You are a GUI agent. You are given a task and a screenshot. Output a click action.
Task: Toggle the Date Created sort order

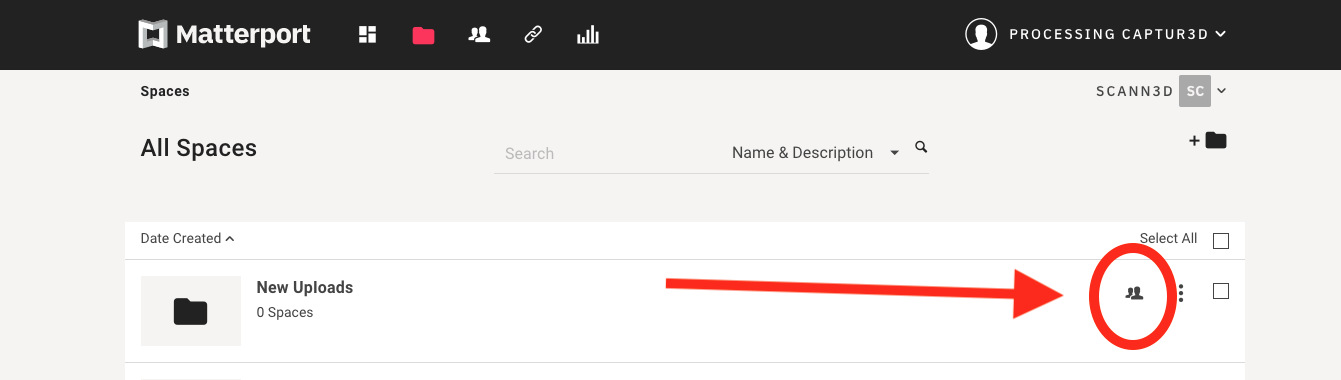(187, 238)
